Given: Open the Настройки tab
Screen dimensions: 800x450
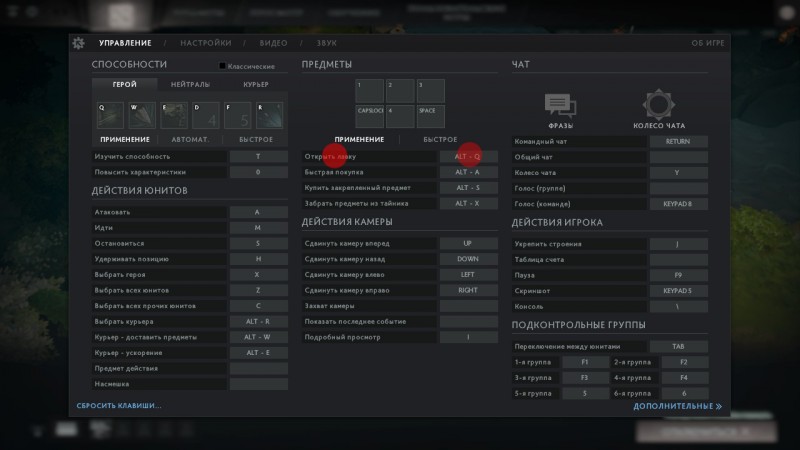Looking at the screenshot, I should click(206, 43).
